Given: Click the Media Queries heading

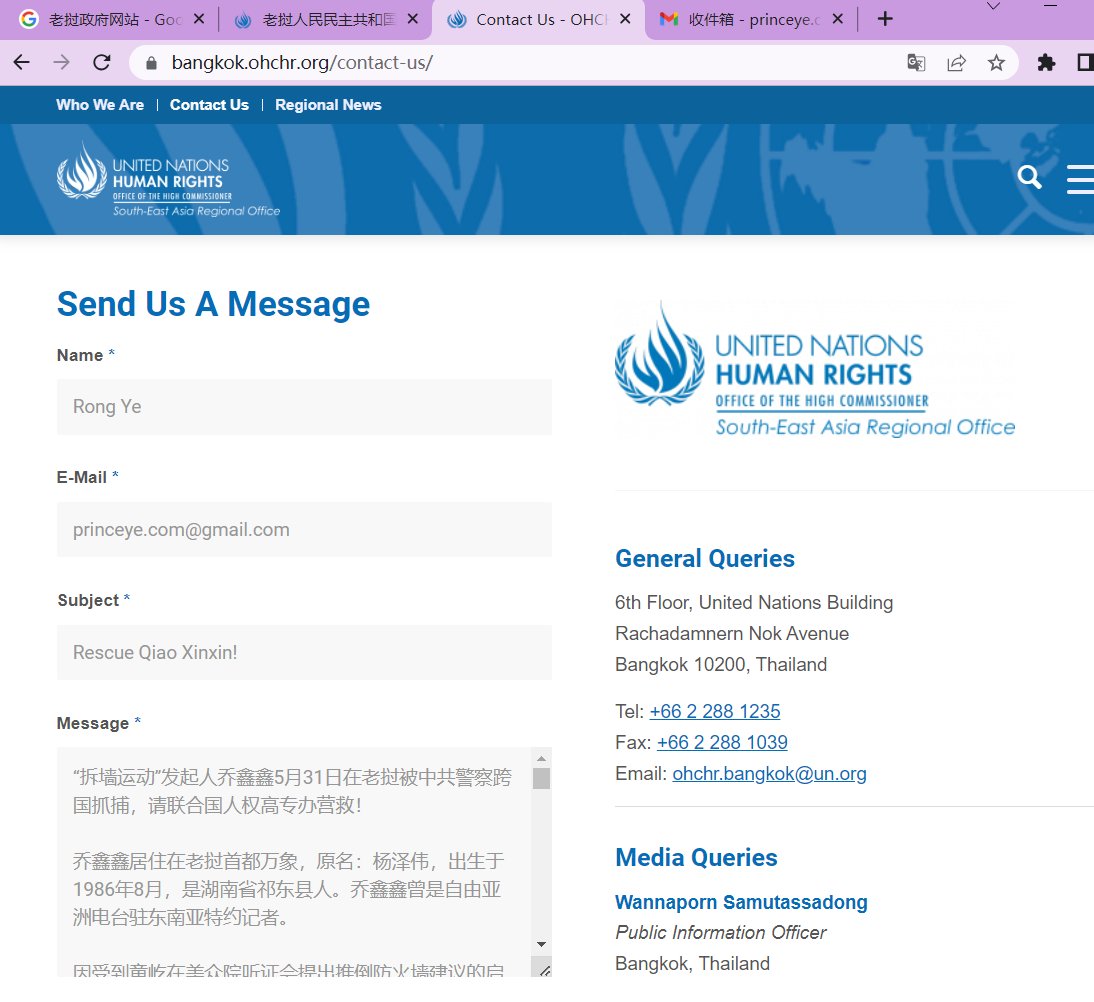Looking at the screenshot, I should coord(696,858).
